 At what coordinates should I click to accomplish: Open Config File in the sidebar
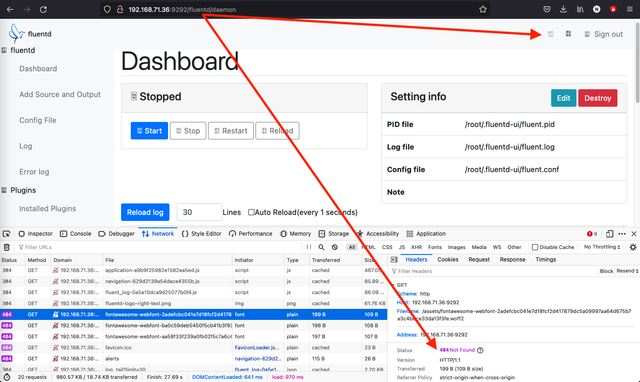38,120
